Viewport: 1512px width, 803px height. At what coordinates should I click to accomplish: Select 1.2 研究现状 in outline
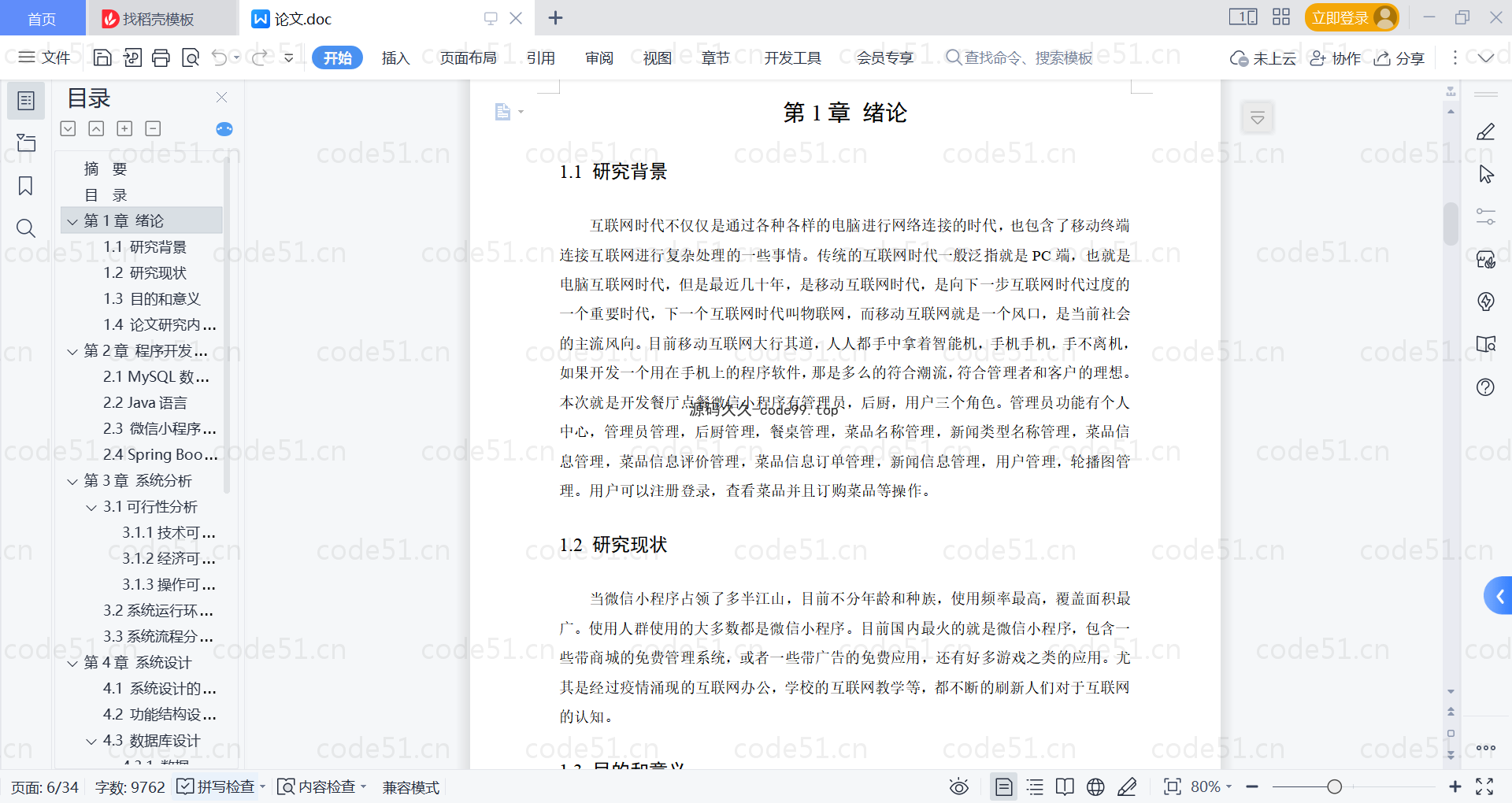pos(145,273)
